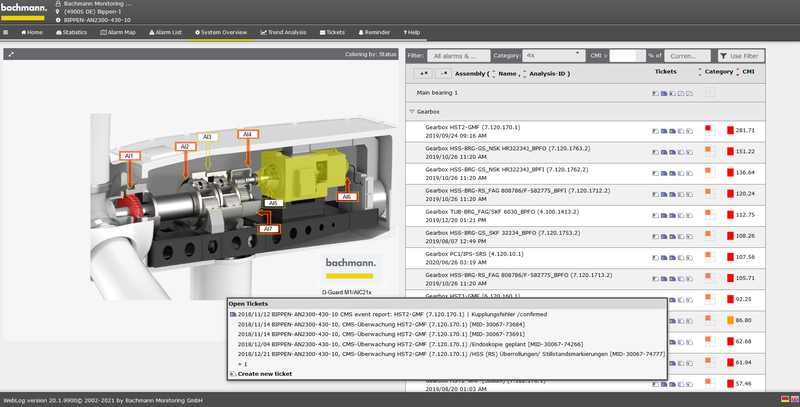Toggle sort by Assembly name arrows
800x407 pixels.
[492, 73]
